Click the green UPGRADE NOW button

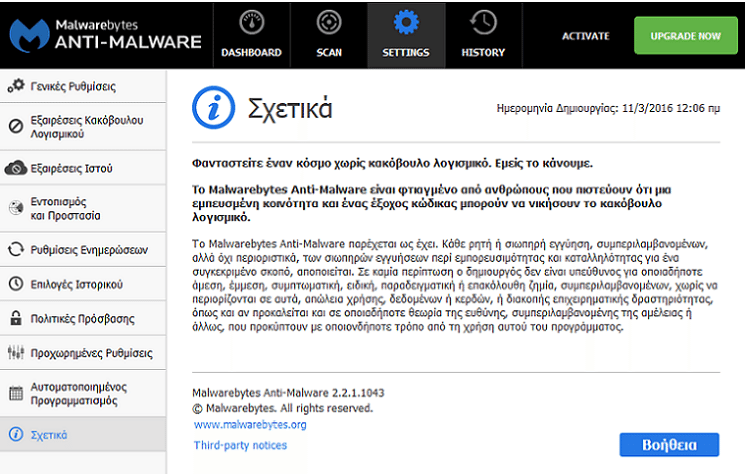tap(686, 36)
